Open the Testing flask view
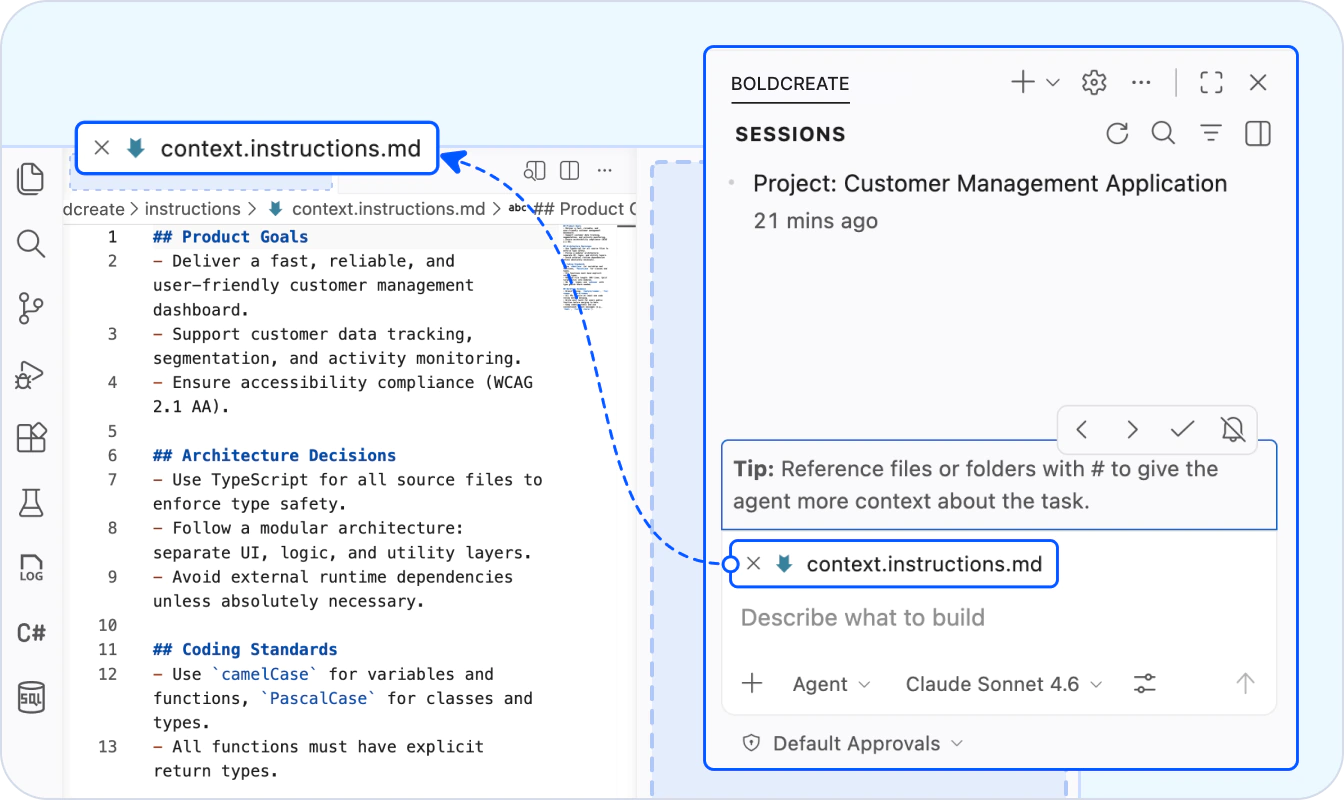 (31, 503)
